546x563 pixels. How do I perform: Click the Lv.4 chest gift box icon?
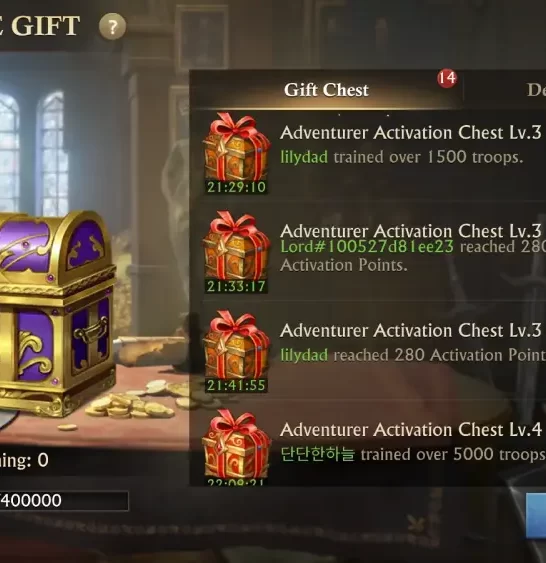[235, 447]
